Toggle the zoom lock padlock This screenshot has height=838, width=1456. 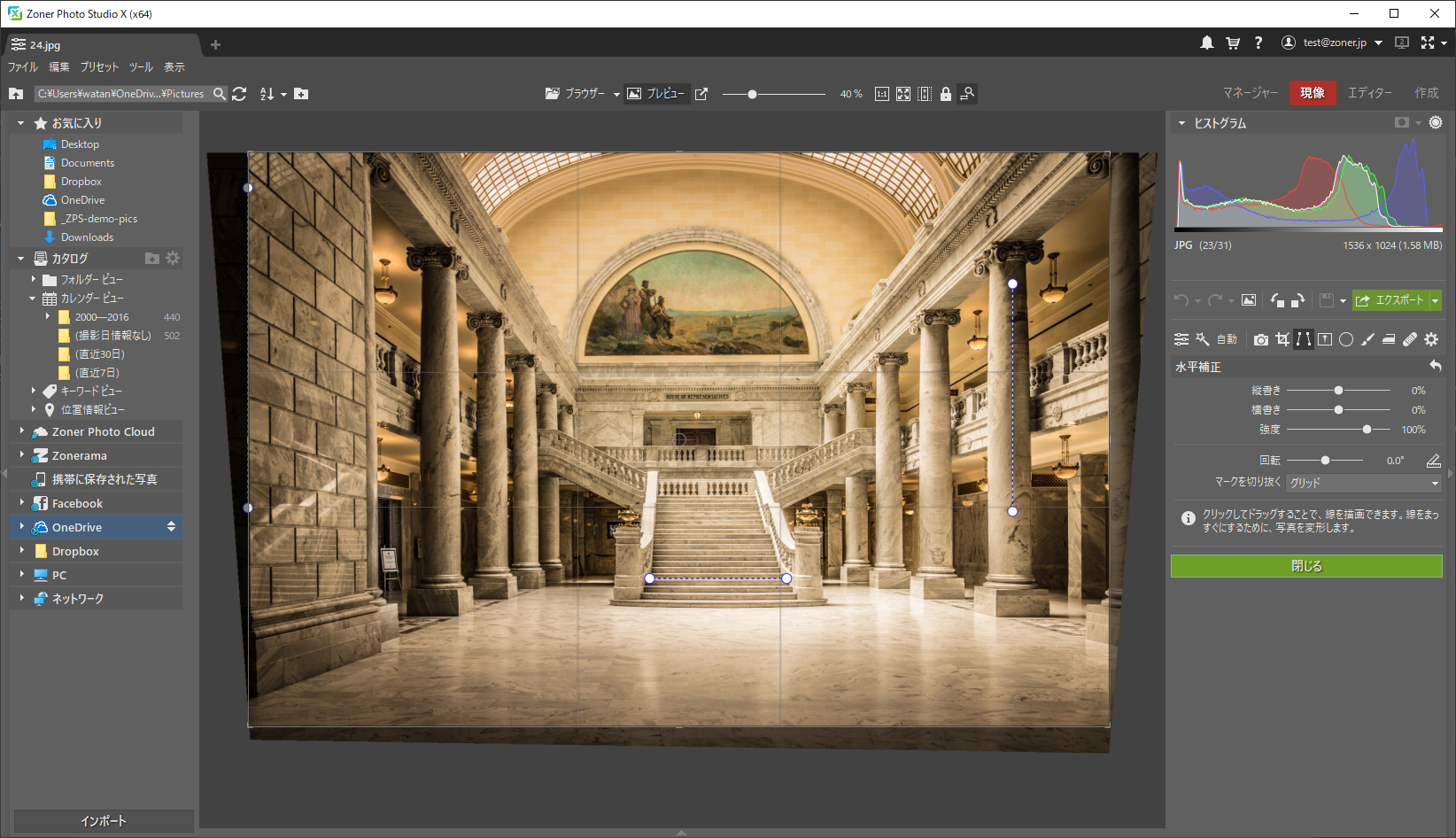(x=946, y=94)
